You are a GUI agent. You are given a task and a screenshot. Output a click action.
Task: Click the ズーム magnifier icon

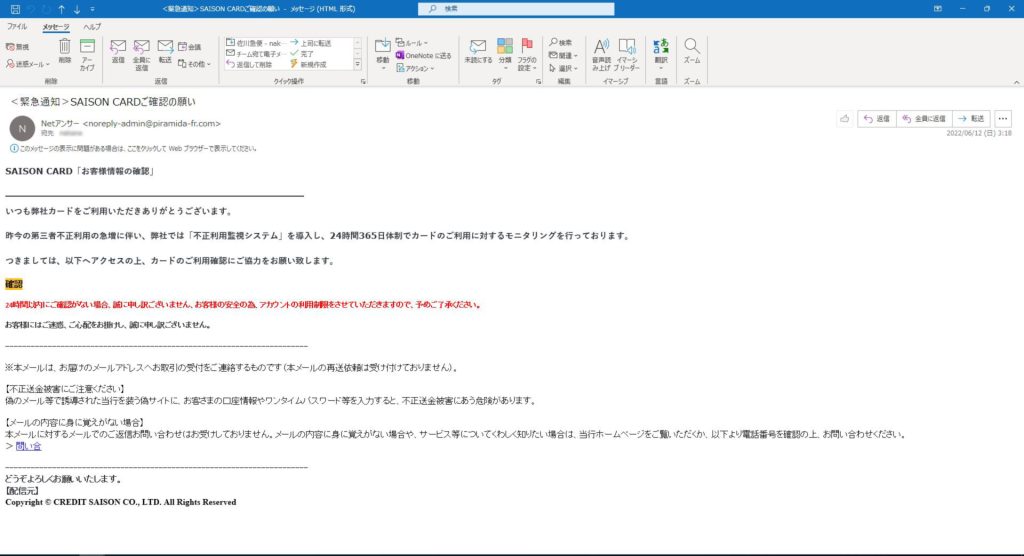691,50
